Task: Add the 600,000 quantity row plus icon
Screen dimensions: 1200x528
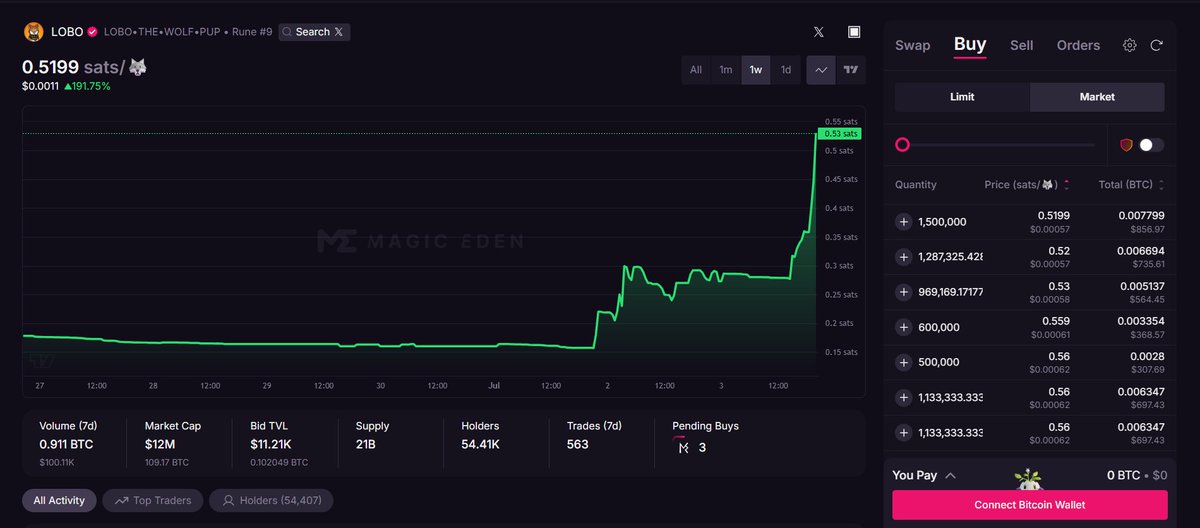Action: point(904,327)
